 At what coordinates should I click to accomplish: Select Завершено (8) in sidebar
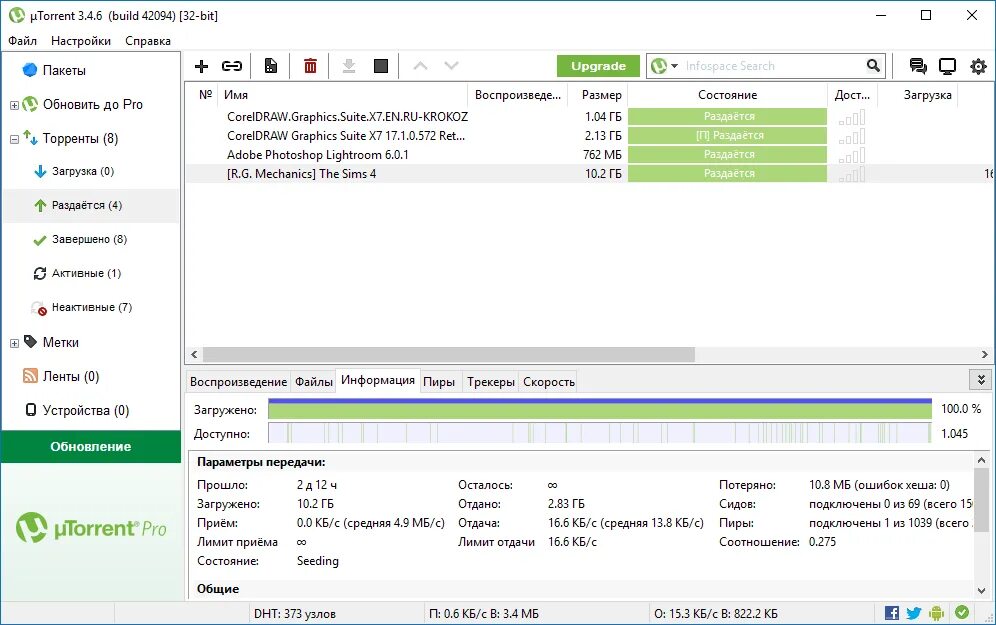tap(90, 239)
